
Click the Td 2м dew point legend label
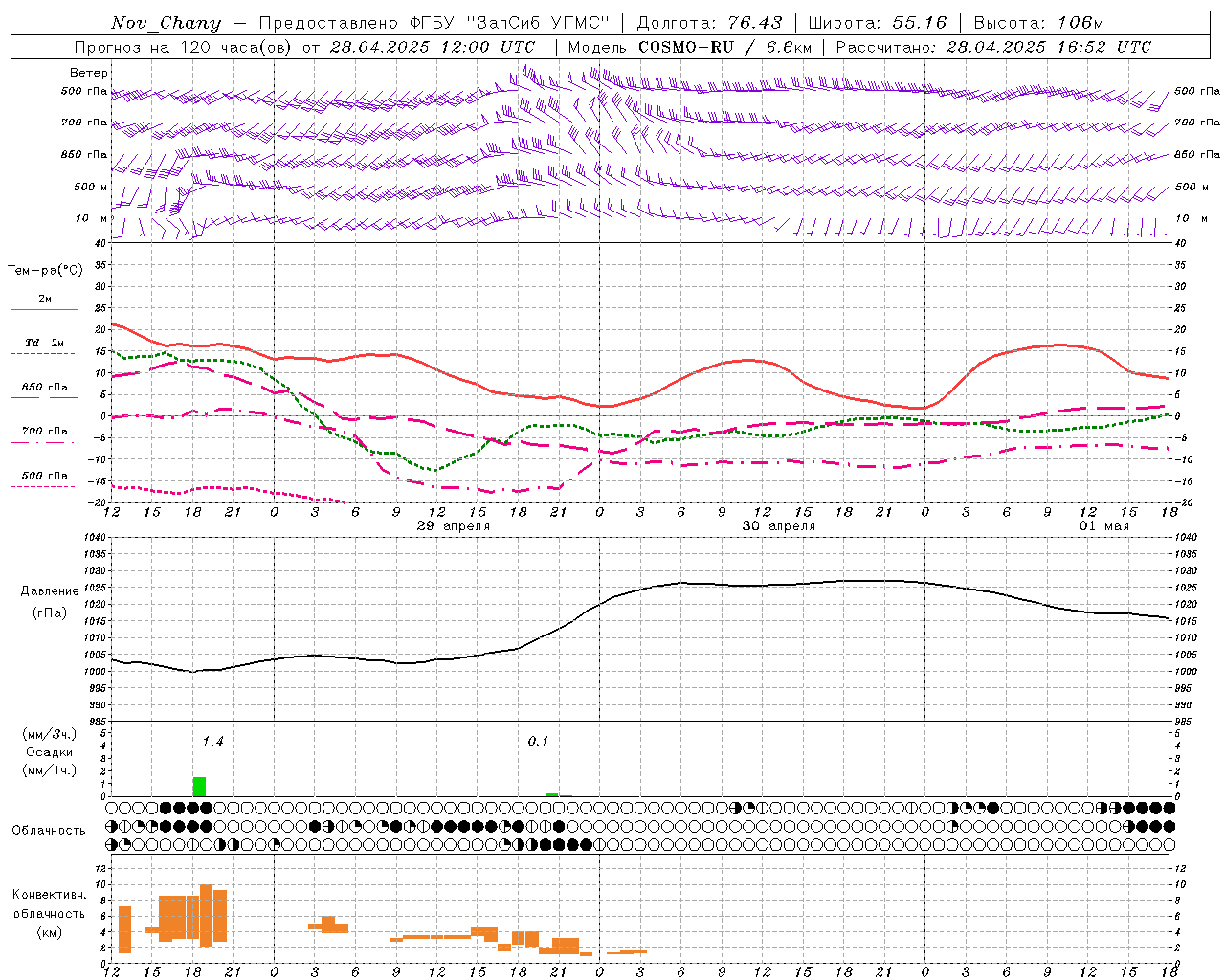tap(45, 343)
